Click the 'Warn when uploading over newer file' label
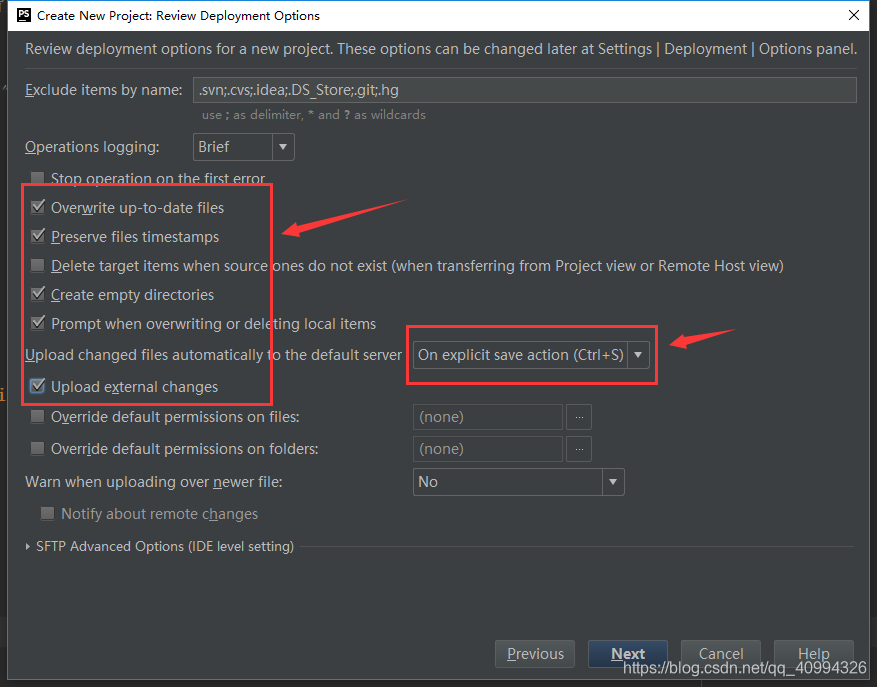The width and height of the screenshot is (877, 687). click(154, 482)
